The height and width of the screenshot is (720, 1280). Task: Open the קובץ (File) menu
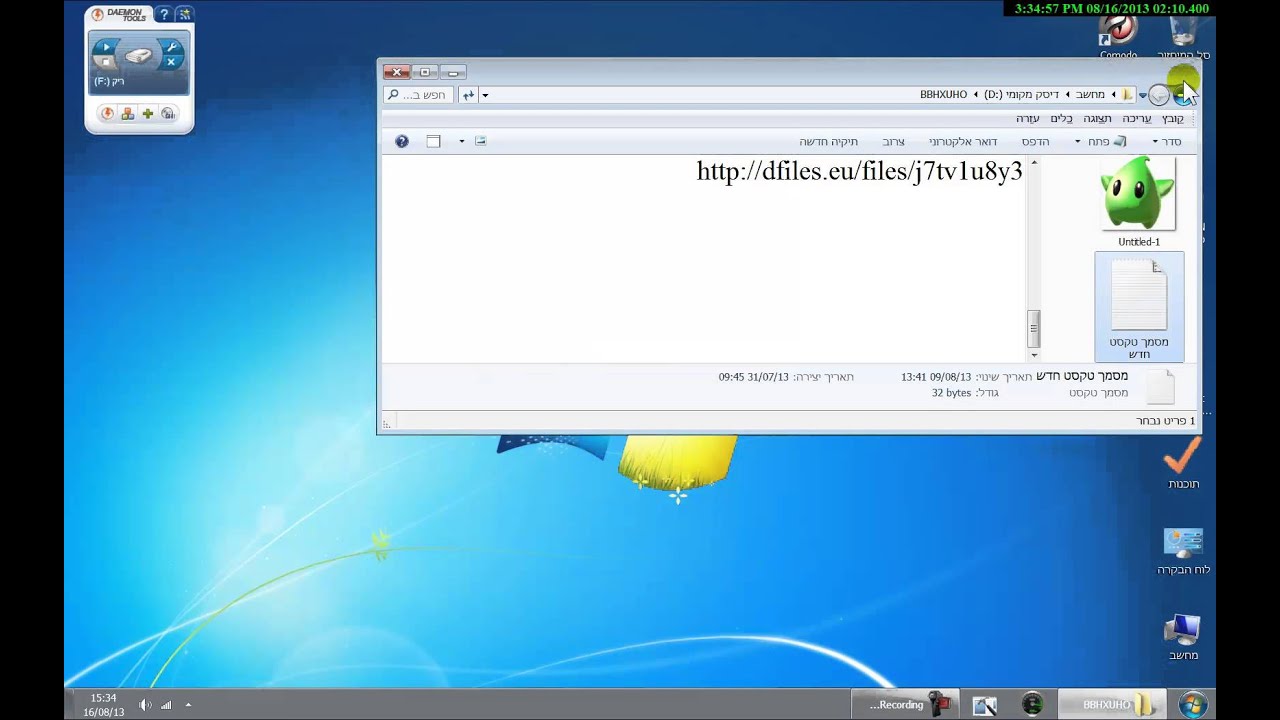tap(1173, 118)
